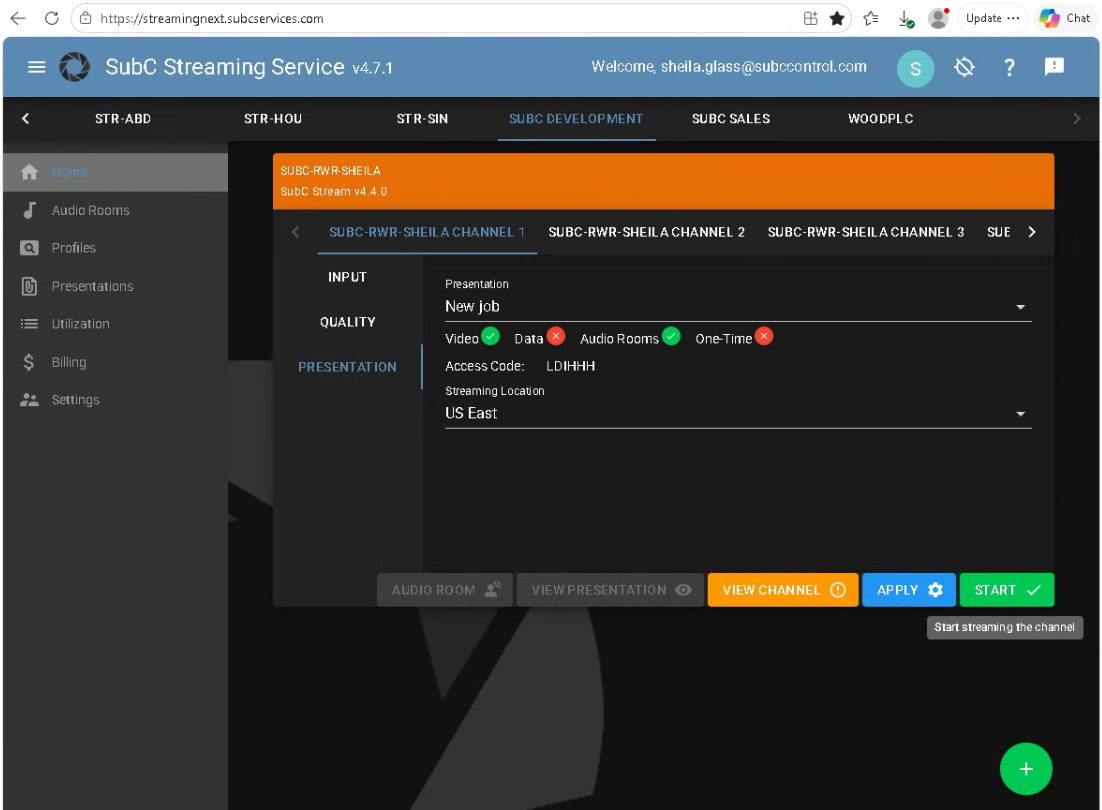Open Settings in the sidebar
1102x810 pixels.
click(x=115, y=400)
